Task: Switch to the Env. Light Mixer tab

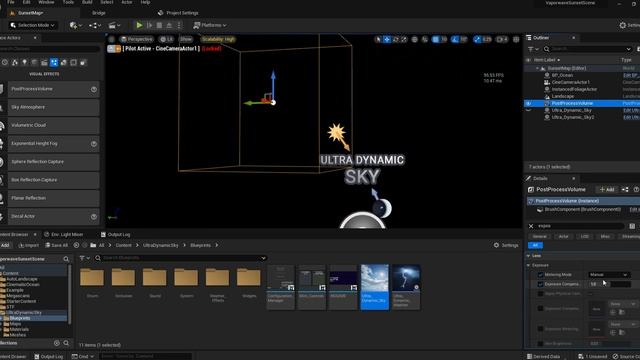Action: pyautogui.click(x=64, y=235)
